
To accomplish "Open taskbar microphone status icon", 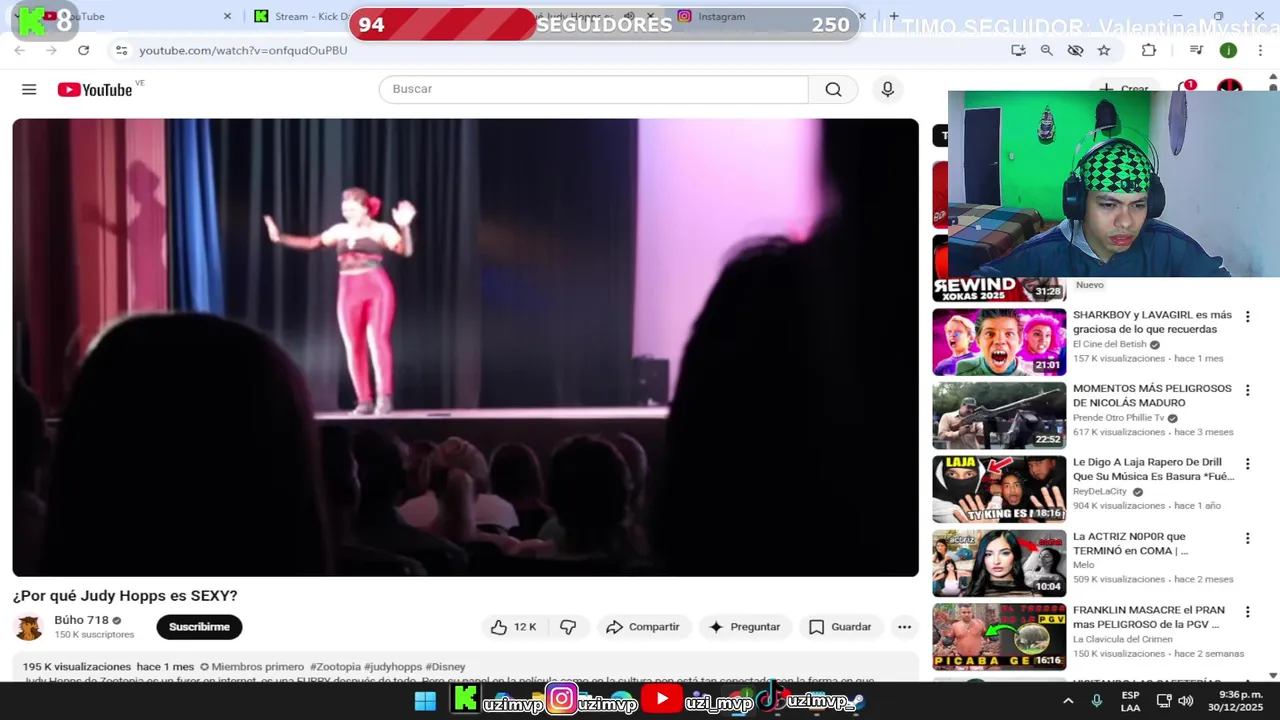I will [1097, 701].
